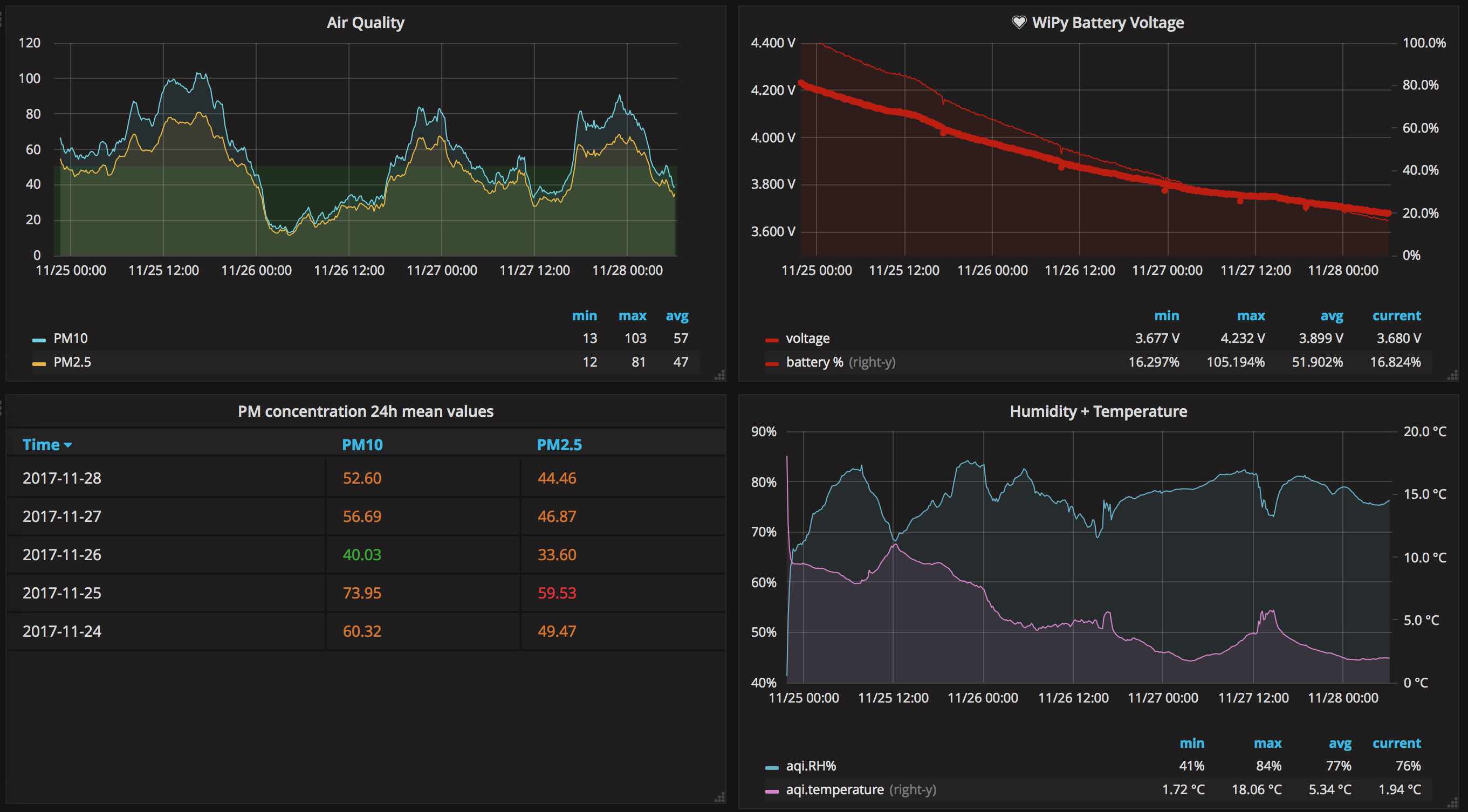This screenshot has height=812, width=1468.
Task: Click the aqi.RH% avg value 77%
Action: coord(1339,766)
